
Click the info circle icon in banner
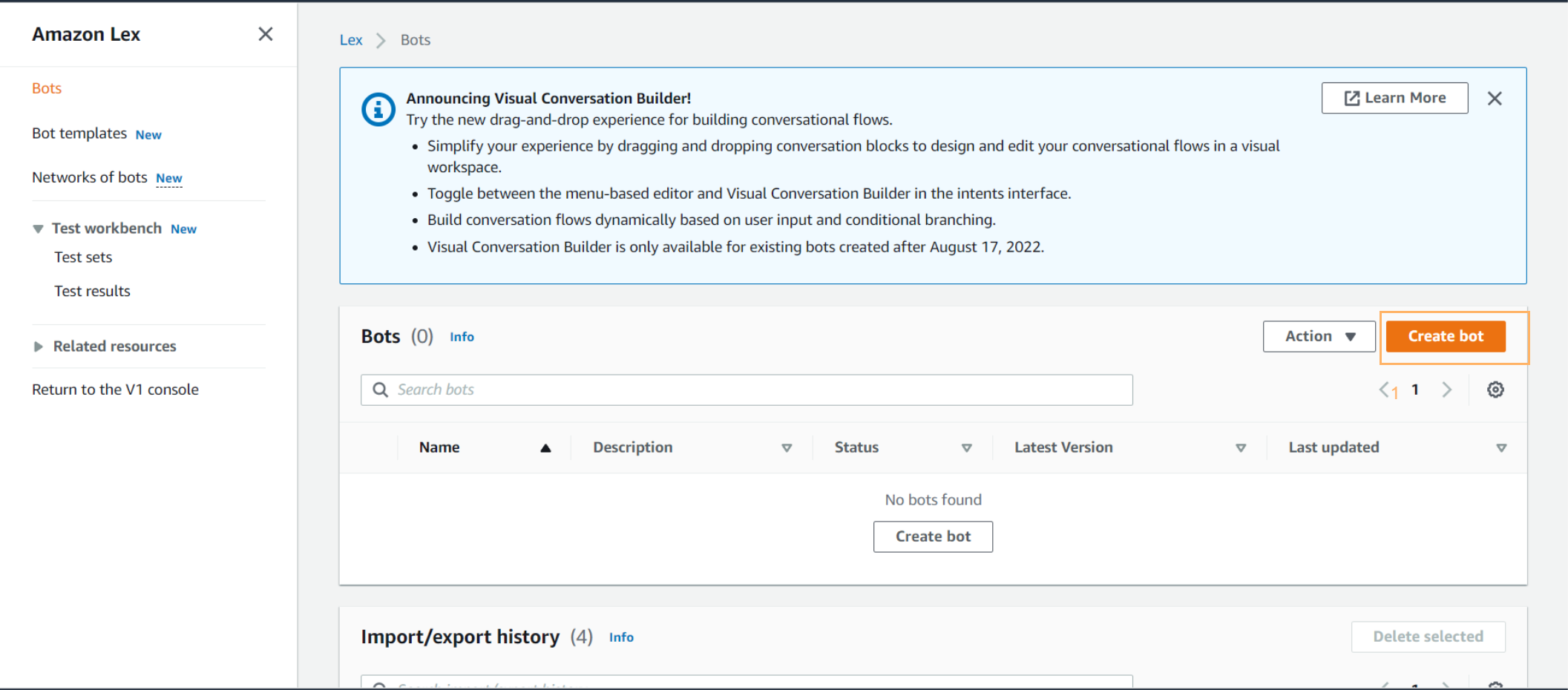click(x=378, y=110)
